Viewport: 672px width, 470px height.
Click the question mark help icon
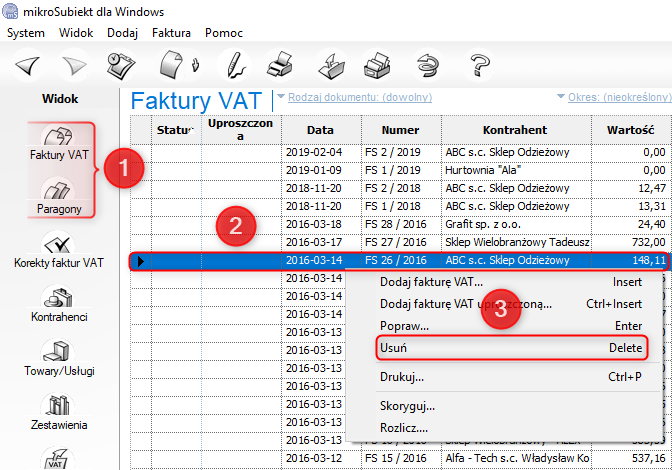click(x=480, y=65)
